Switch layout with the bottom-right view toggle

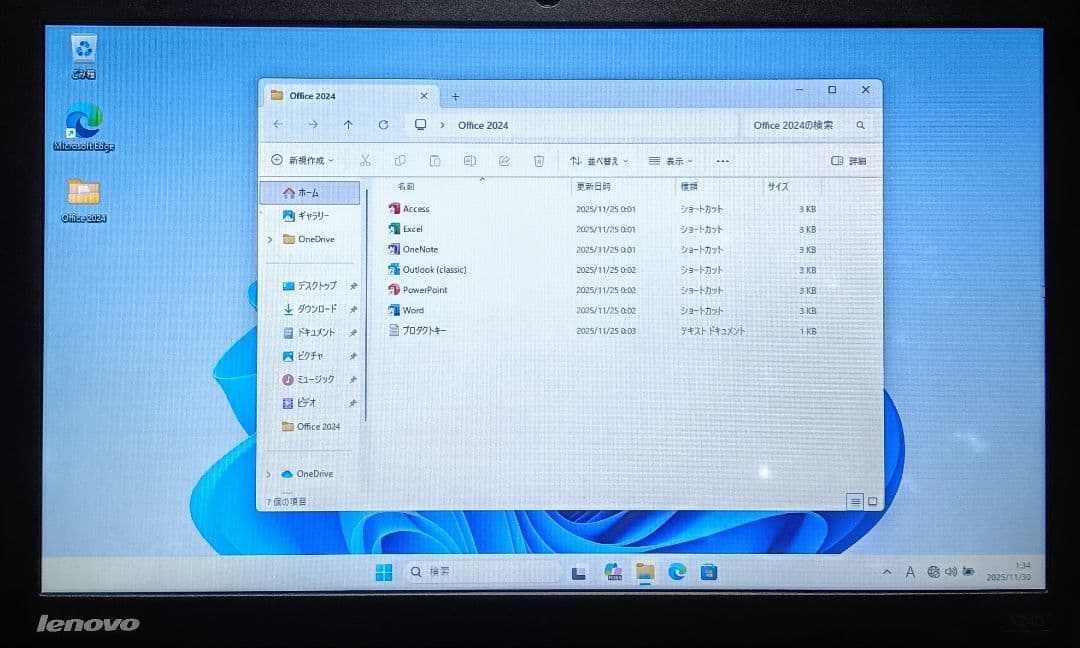pos(870,500)
